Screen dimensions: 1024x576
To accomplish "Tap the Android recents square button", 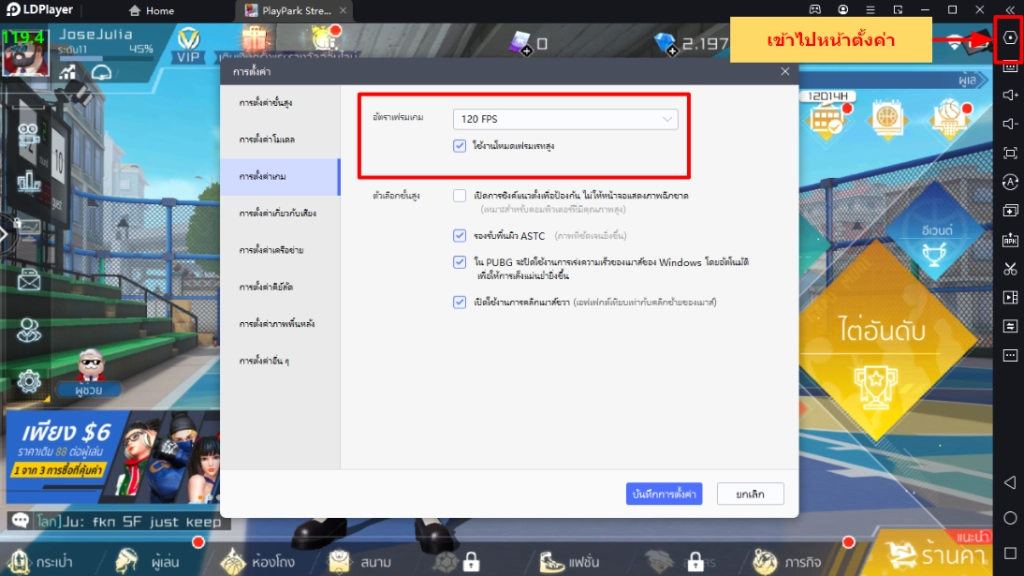I will 1010,553.
